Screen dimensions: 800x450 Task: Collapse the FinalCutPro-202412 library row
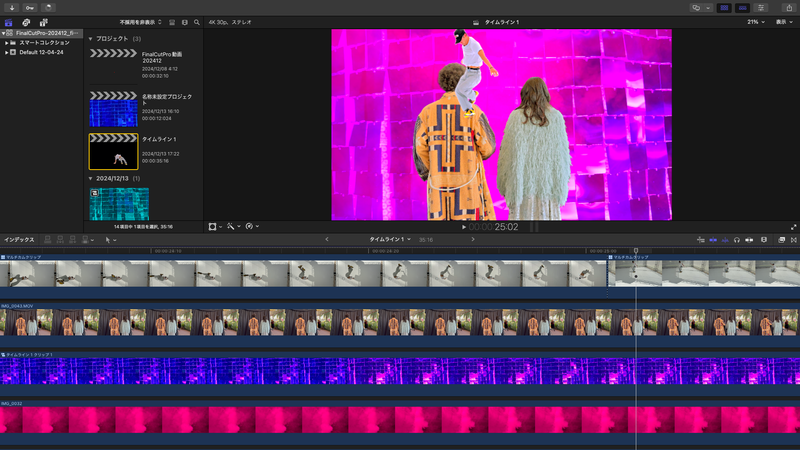point(3,33)
